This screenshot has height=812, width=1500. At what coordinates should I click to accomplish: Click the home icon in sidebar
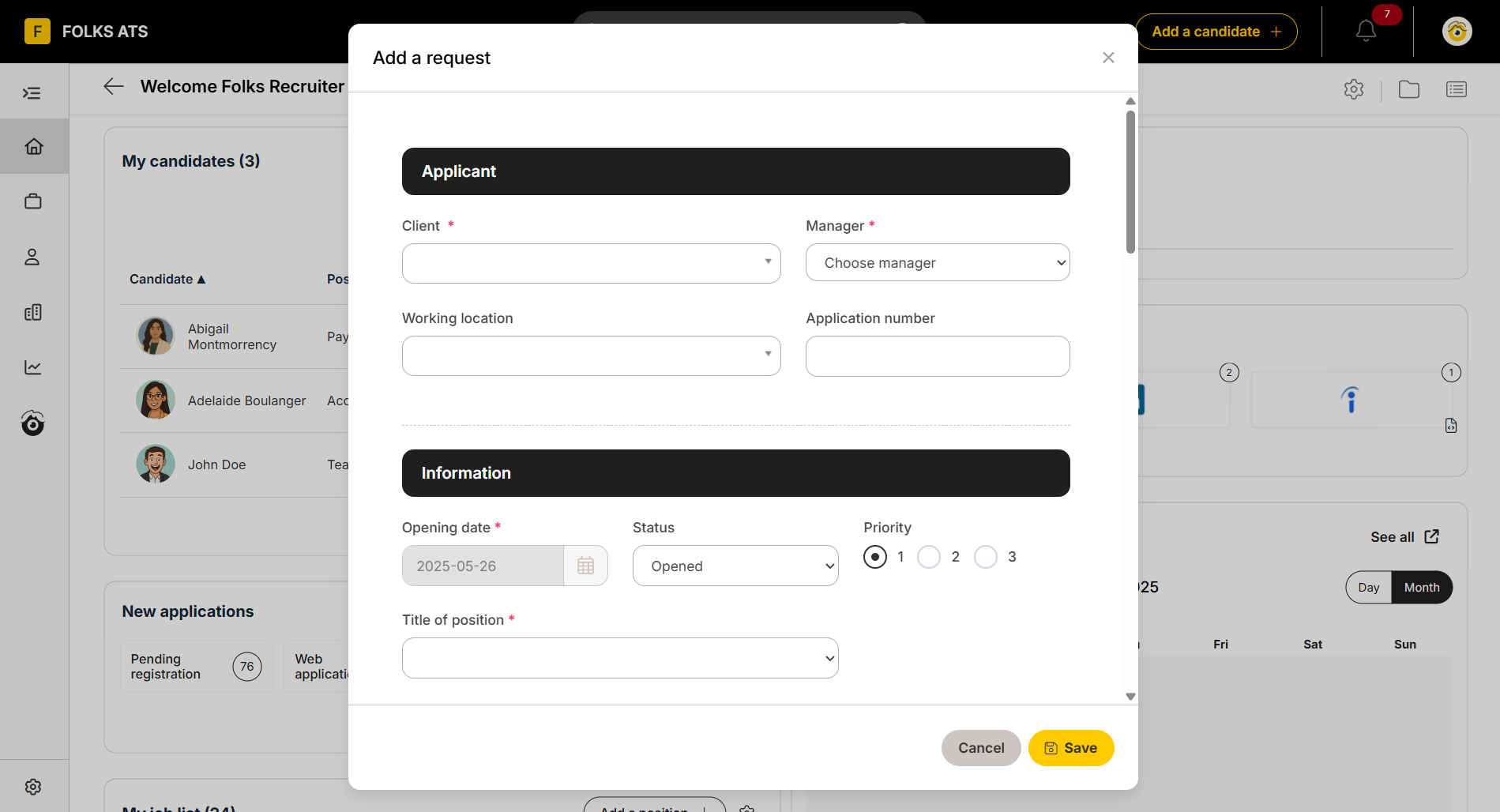[33, 146]
